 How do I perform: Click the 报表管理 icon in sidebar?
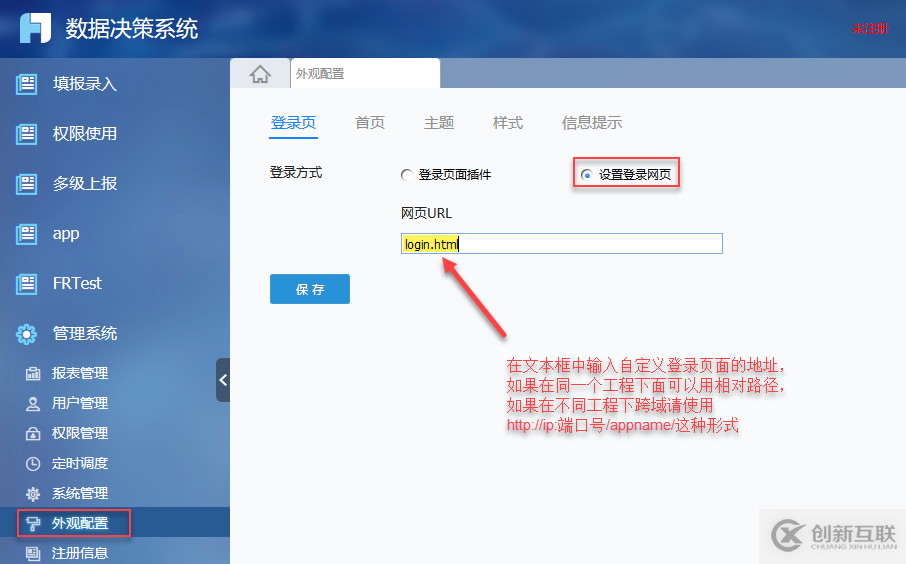pos(33,374)
